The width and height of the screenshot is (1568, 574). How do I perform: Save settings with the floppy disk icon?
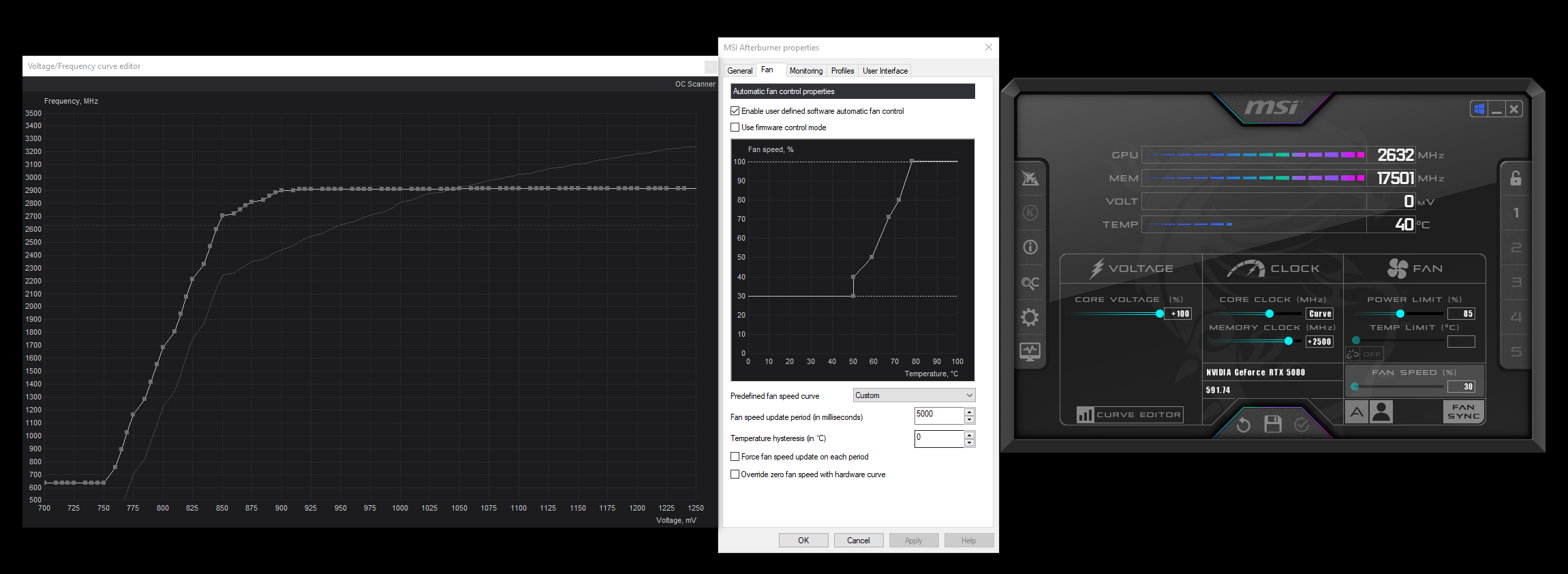click(x=1272, y=424)
